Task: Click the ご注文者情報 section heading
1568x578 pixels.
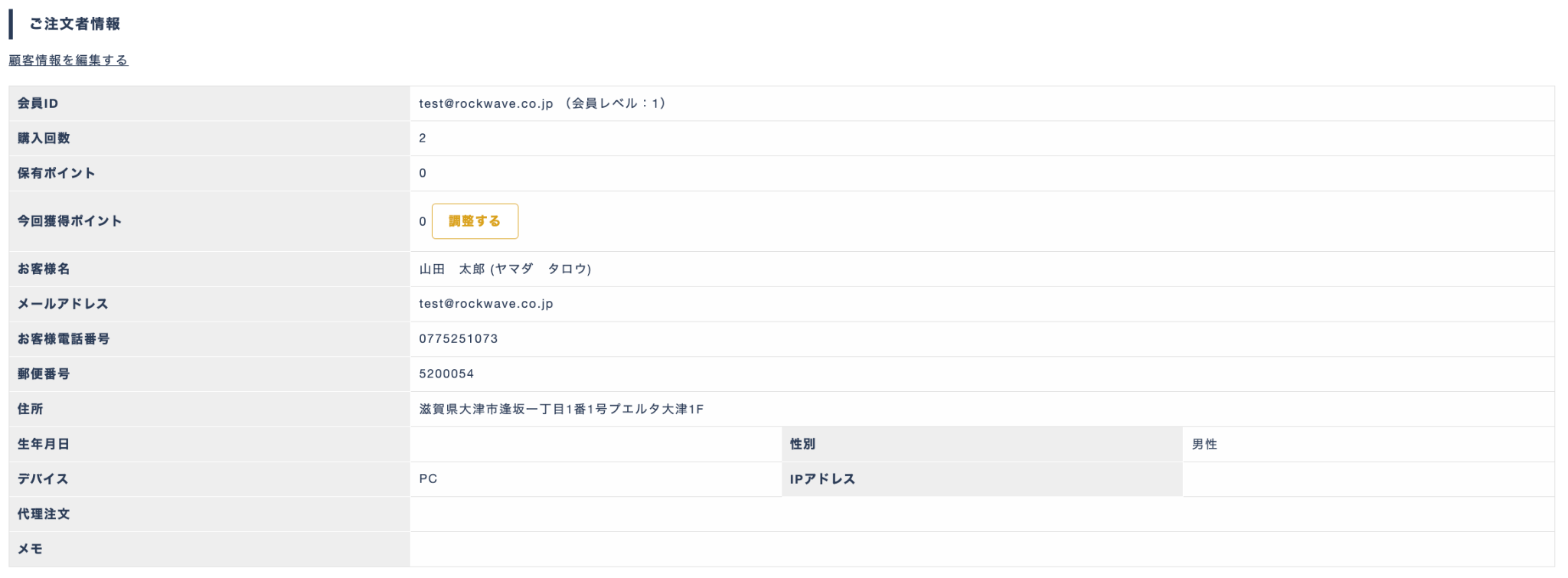Action: (x=74, y=24)
